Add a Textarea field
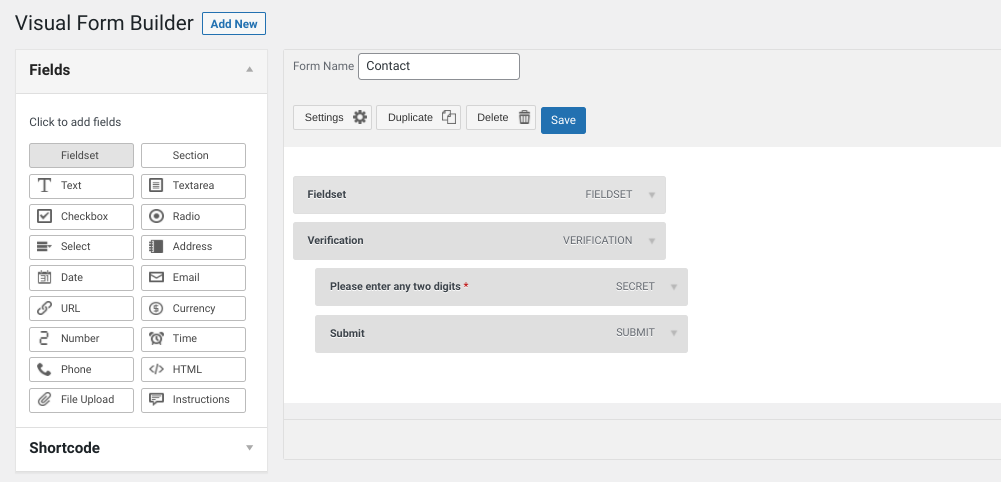The height and width of the screenshot is (482, 1001). click(x=193, y=186)
